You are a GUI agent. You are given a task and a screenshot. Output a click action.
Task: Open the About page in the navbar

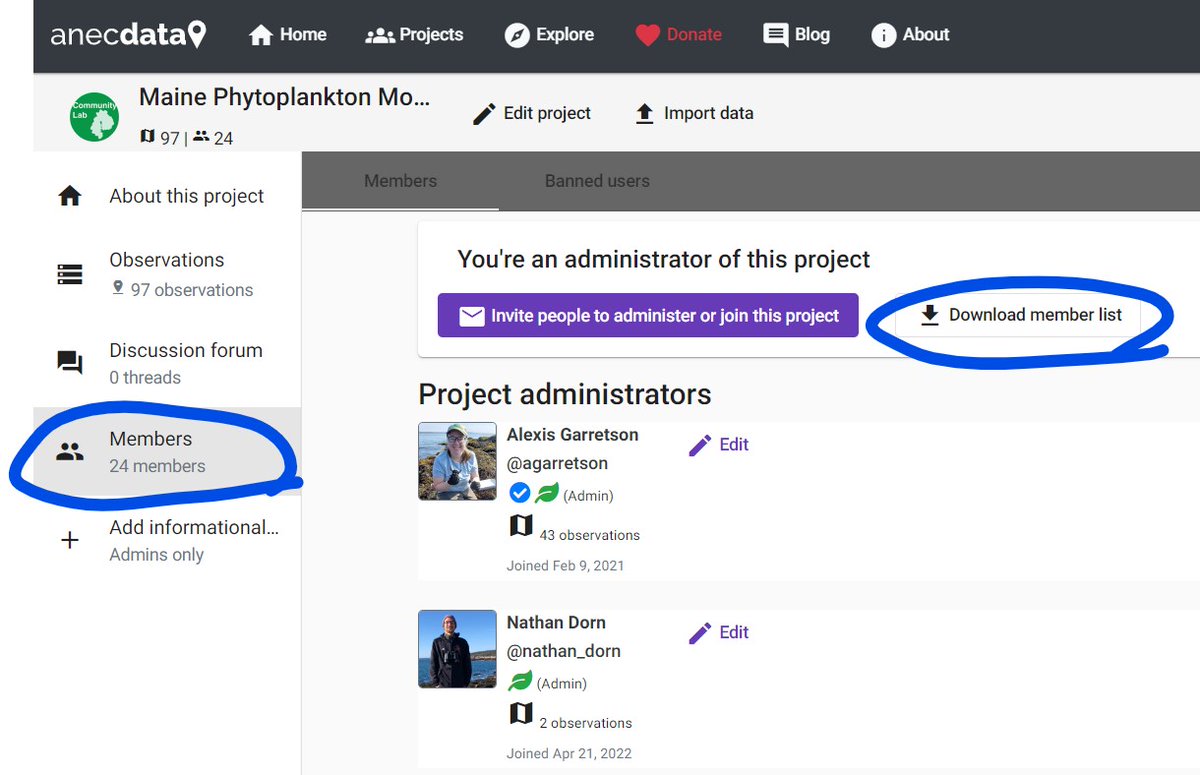click(910, 35)
